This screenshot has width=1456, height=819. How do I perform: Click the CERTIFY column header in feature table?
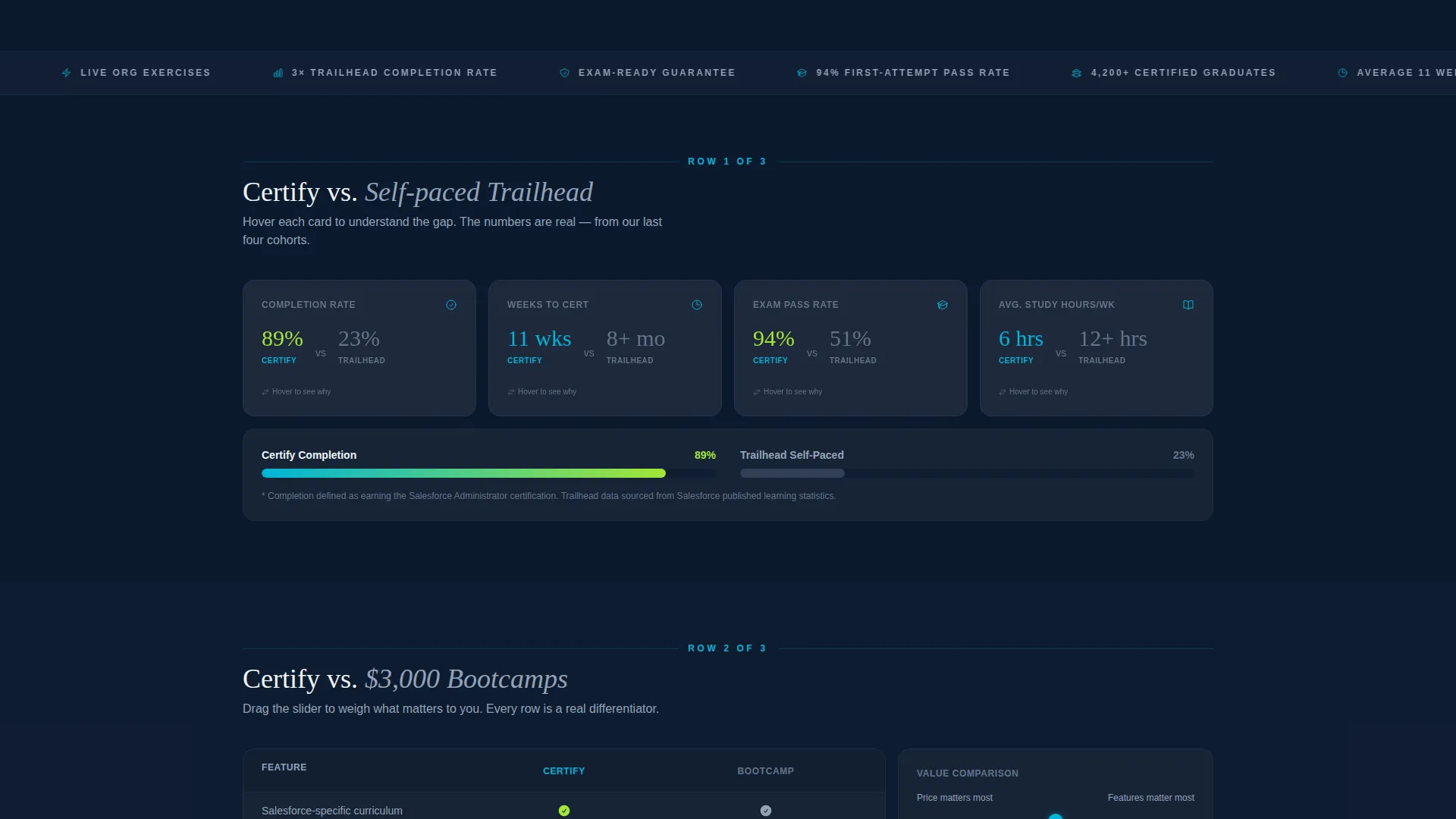click(x=563, y=771)
